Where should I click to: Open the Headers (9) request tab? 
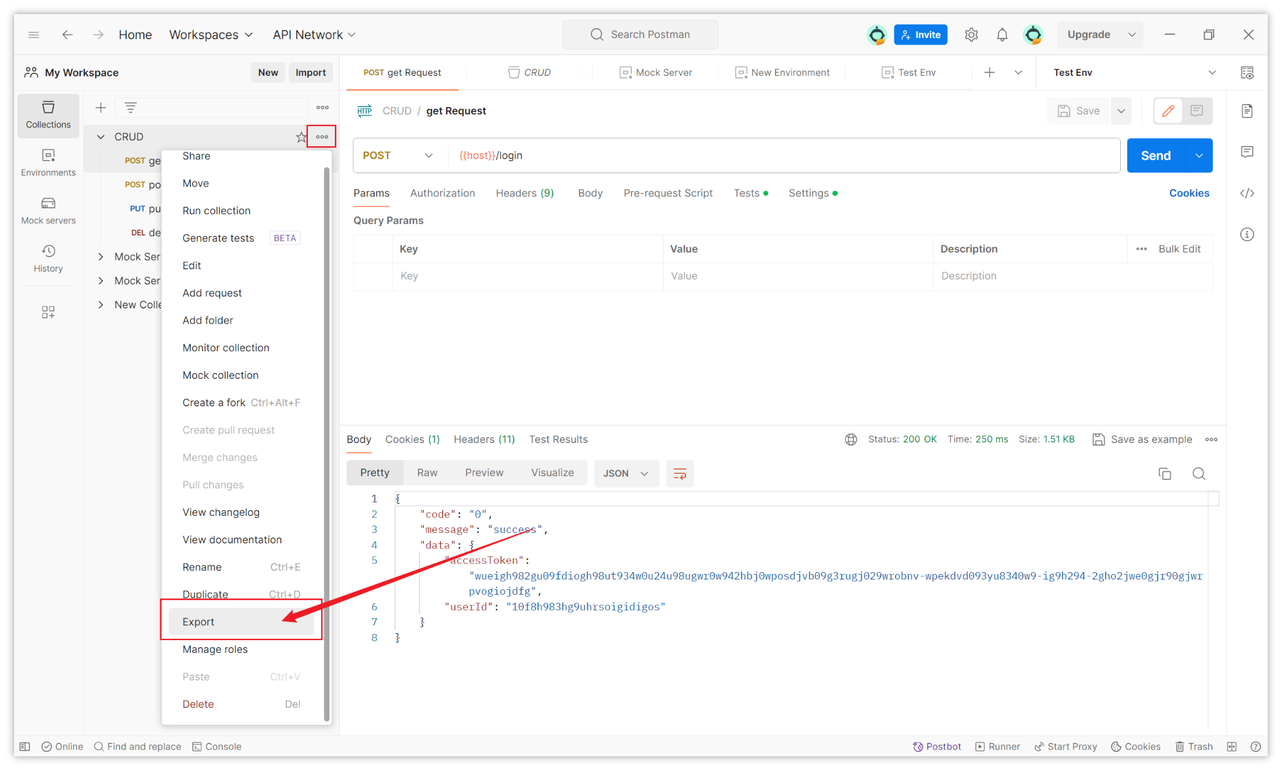(x=525, y=193)
